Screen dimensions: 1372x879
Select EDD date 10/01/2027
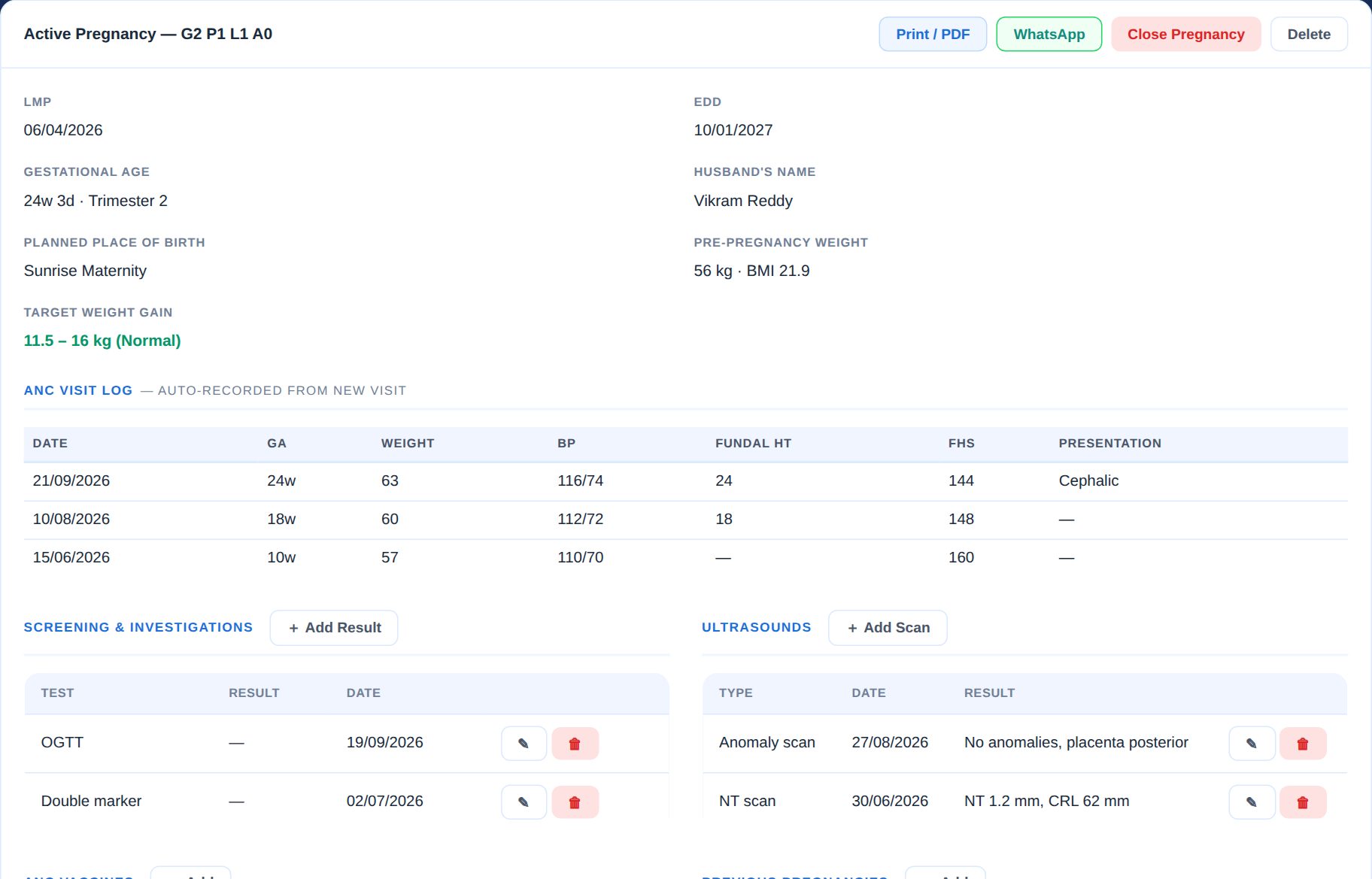coord(733,130)
